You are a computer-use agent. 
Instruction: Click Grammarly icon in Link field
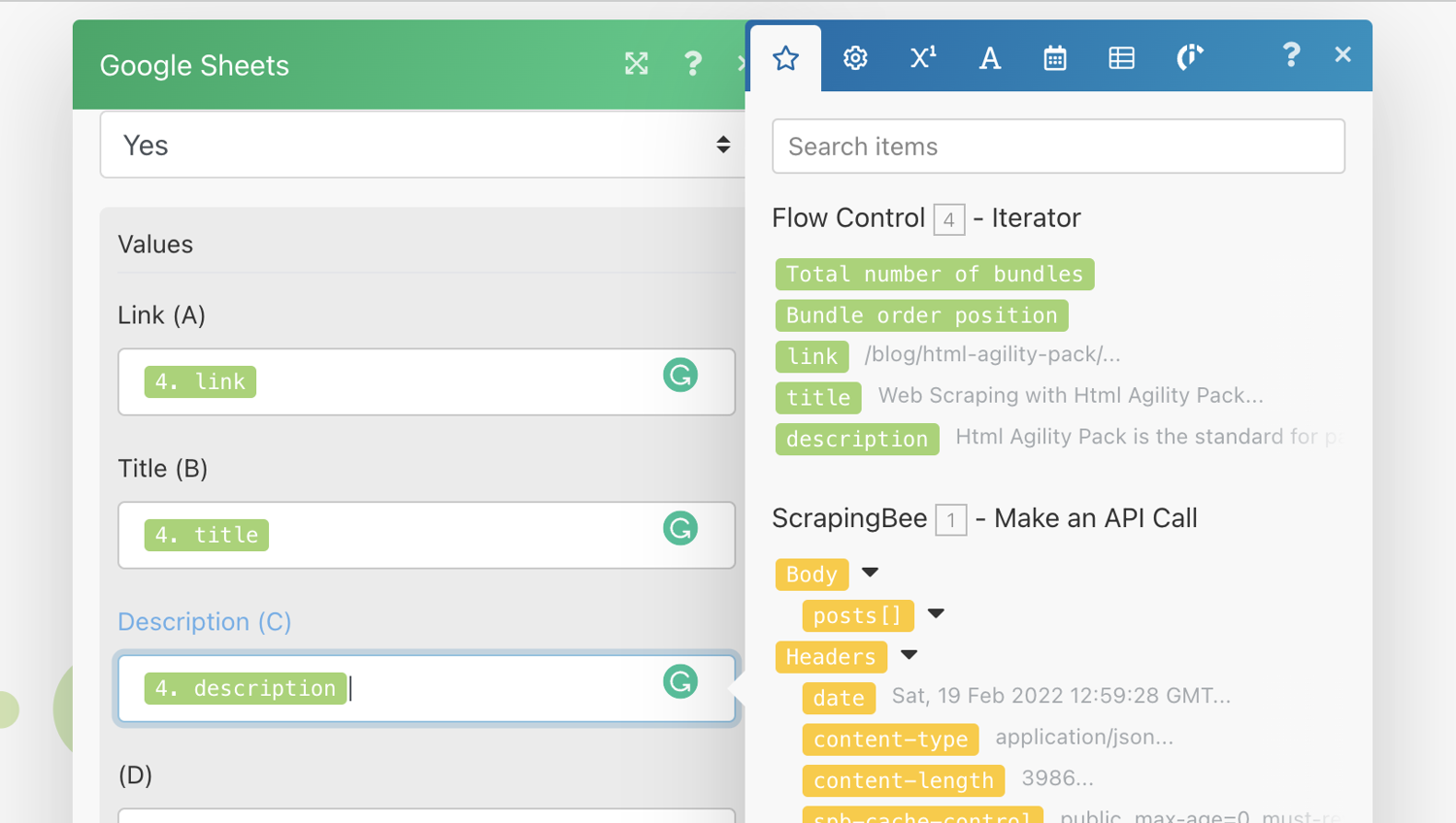(x=680, y=376)
